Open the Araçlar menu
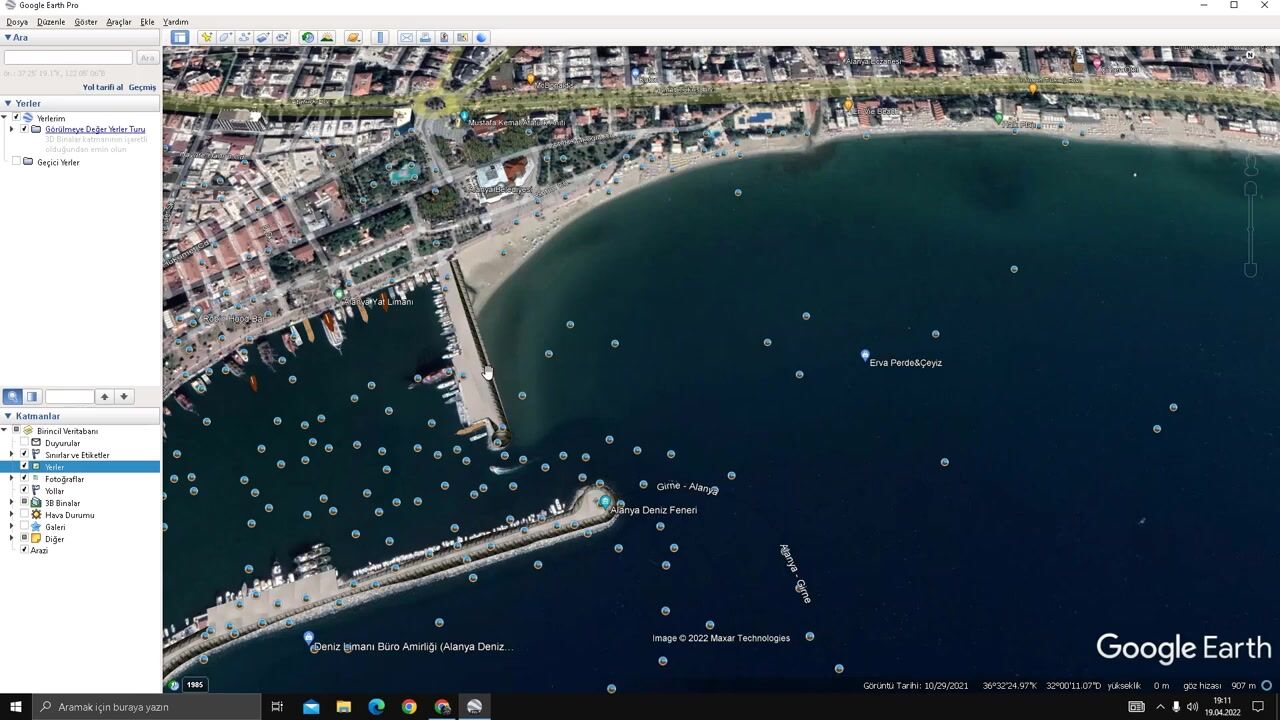 coord(118,21)
